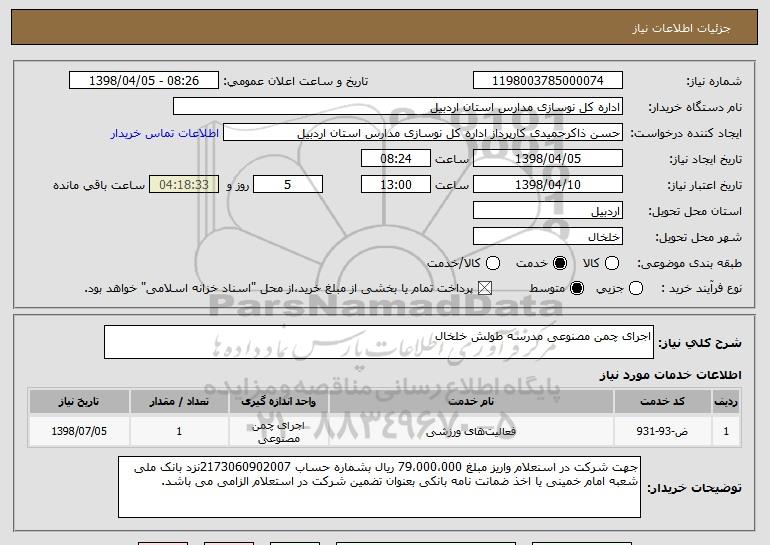Click the validity time field 13:00
Screen dimensions: 770x545
tap(396, 185)
